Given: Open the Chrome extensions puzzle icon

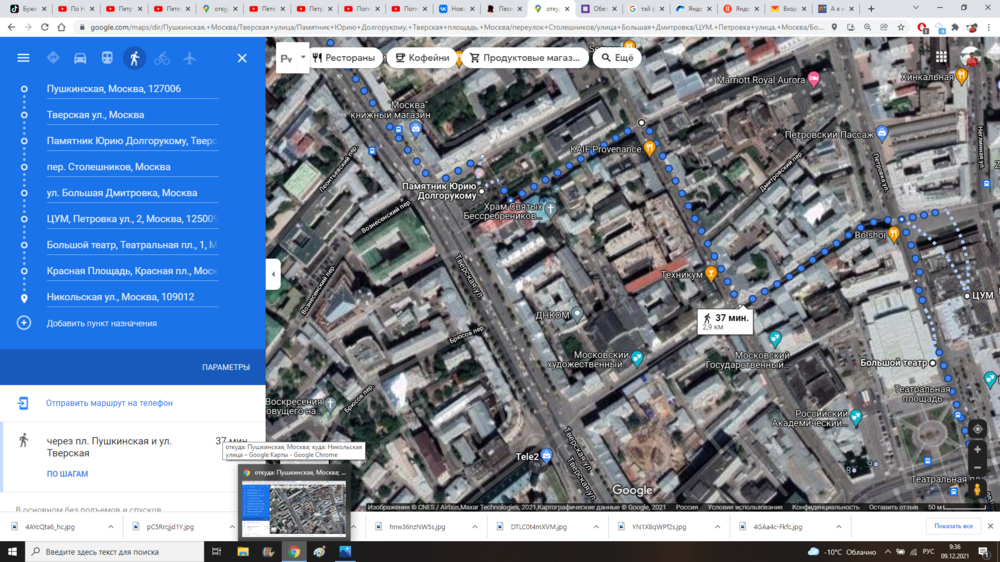Looking at the screenshot, I should point(955,27).
